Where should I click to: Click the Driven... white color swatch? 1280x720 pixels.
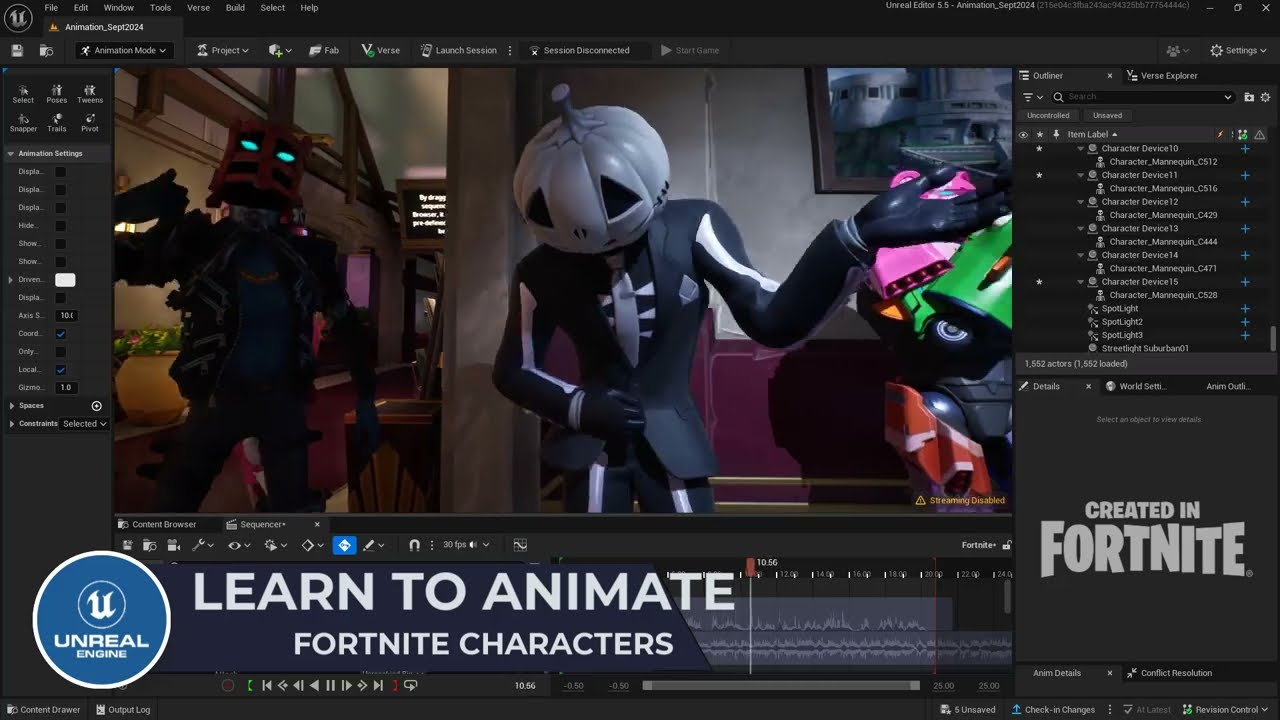(65, 280)
